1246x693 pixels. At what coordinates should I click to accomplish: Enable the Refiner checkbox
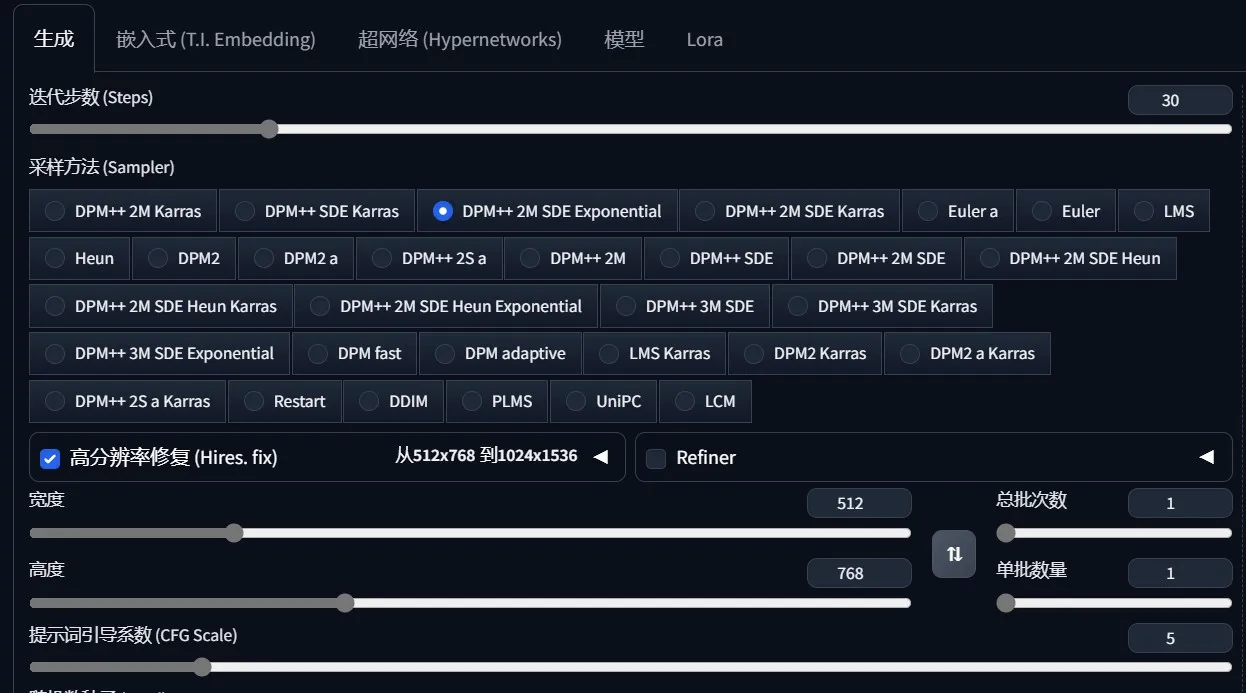(x=656, y=458)
